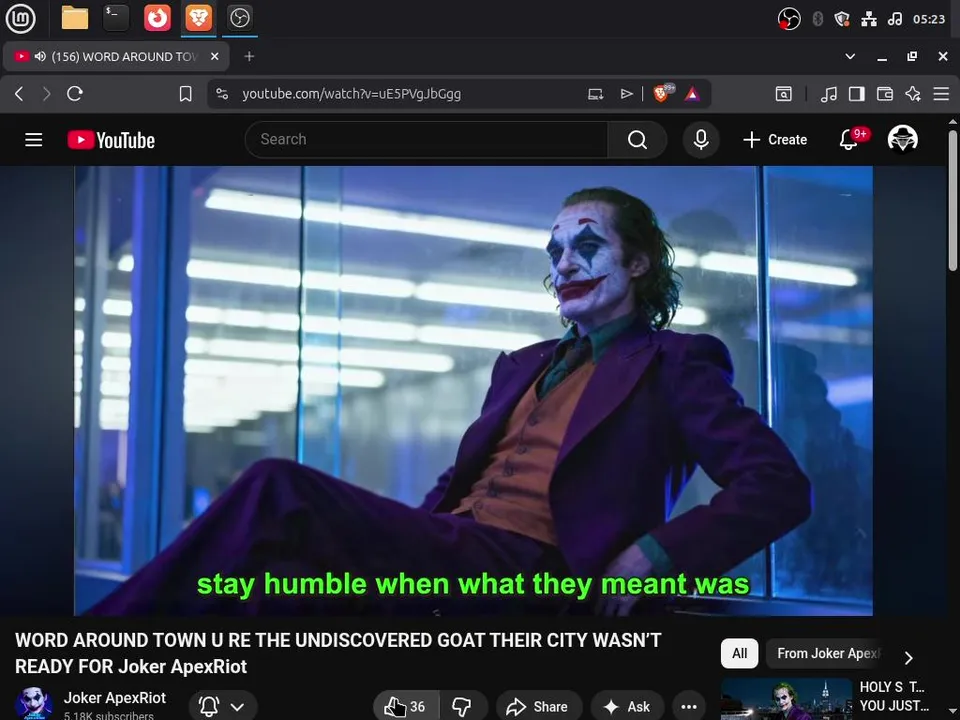Expand the tab search dropdown arrow
The width and height of the screenshot is (960, 720).
tap(850, 56)
